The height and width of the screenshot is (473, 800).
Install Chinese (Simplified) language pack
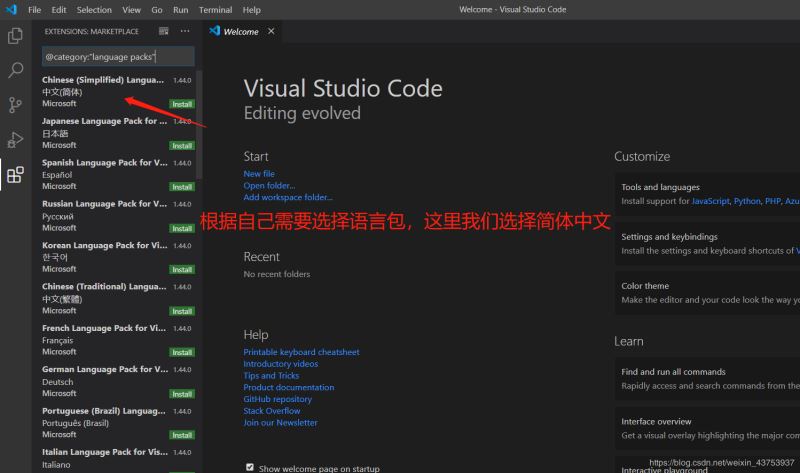click(x=182, y=104)
